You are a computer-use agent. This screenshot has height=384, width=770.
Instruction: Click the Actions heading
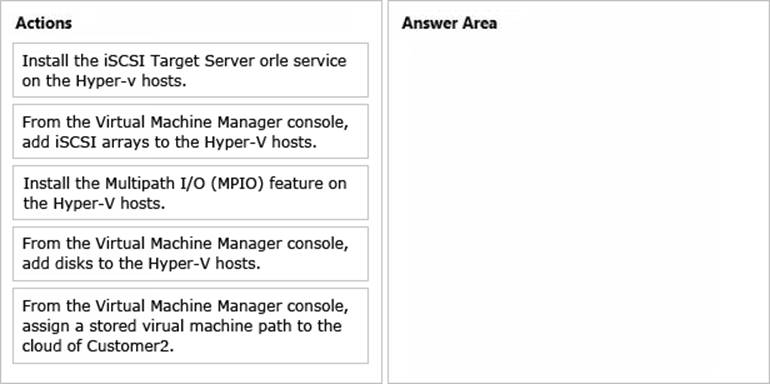click(x=44, y=23)
